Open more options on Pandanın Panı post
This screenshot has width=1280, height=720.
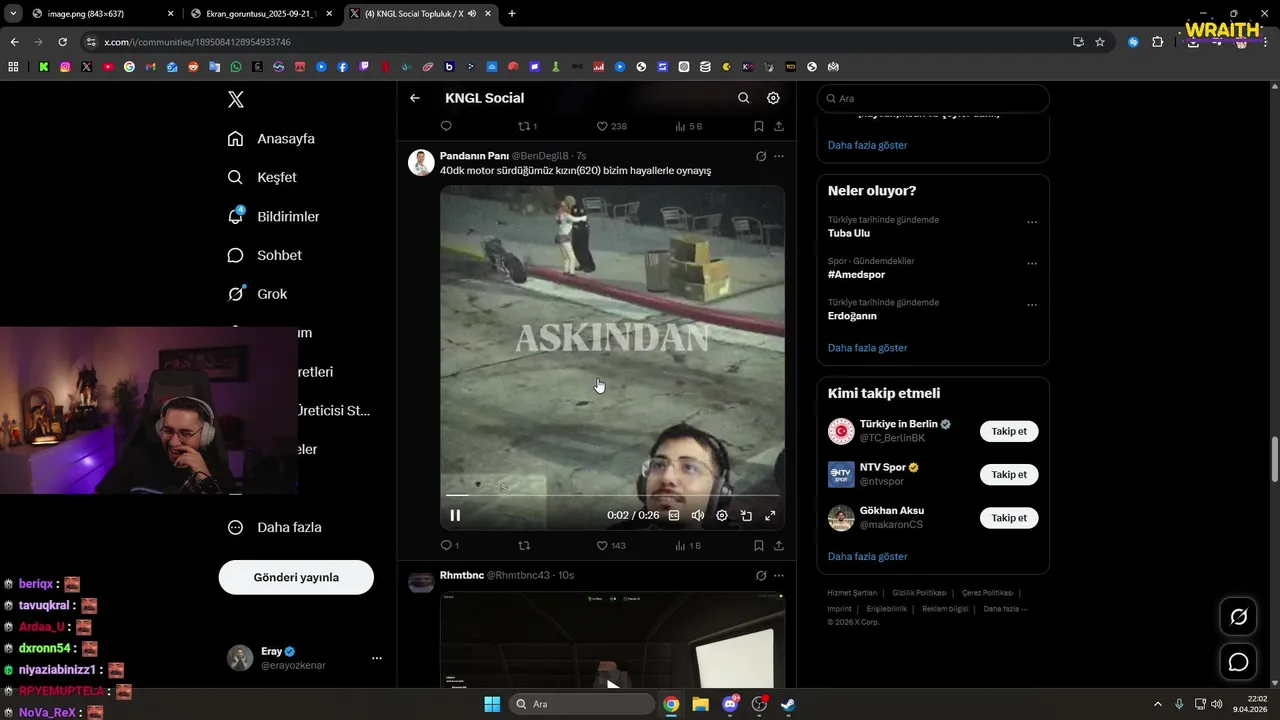(x=779, y=156)
